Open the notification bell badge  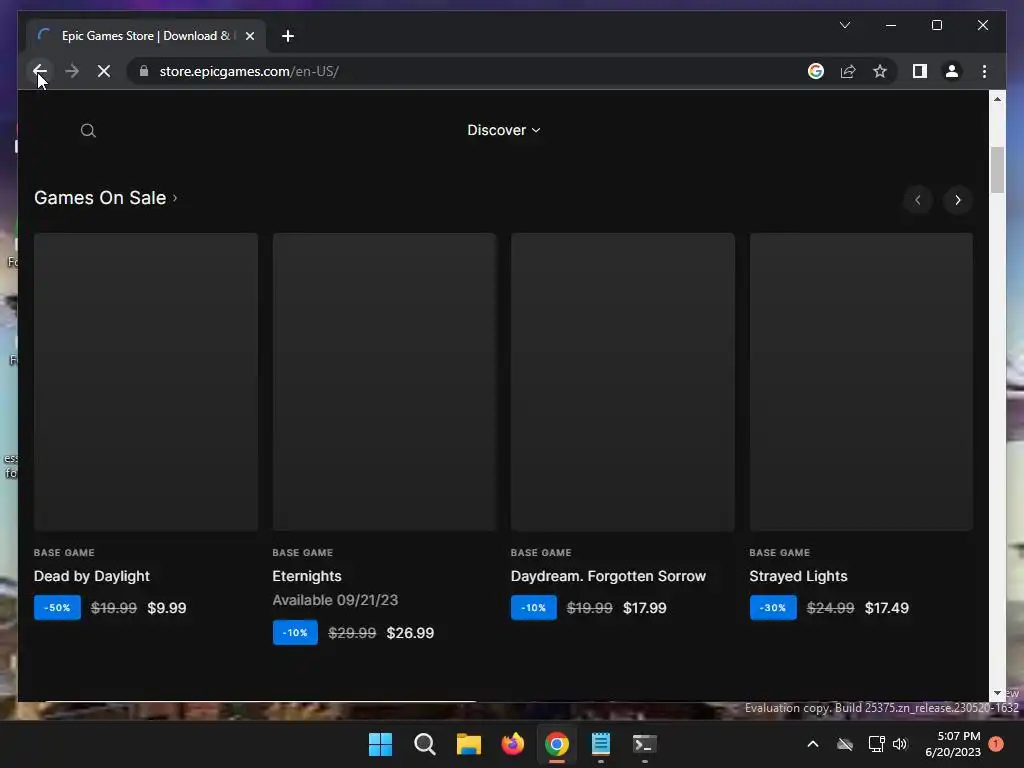996,744
